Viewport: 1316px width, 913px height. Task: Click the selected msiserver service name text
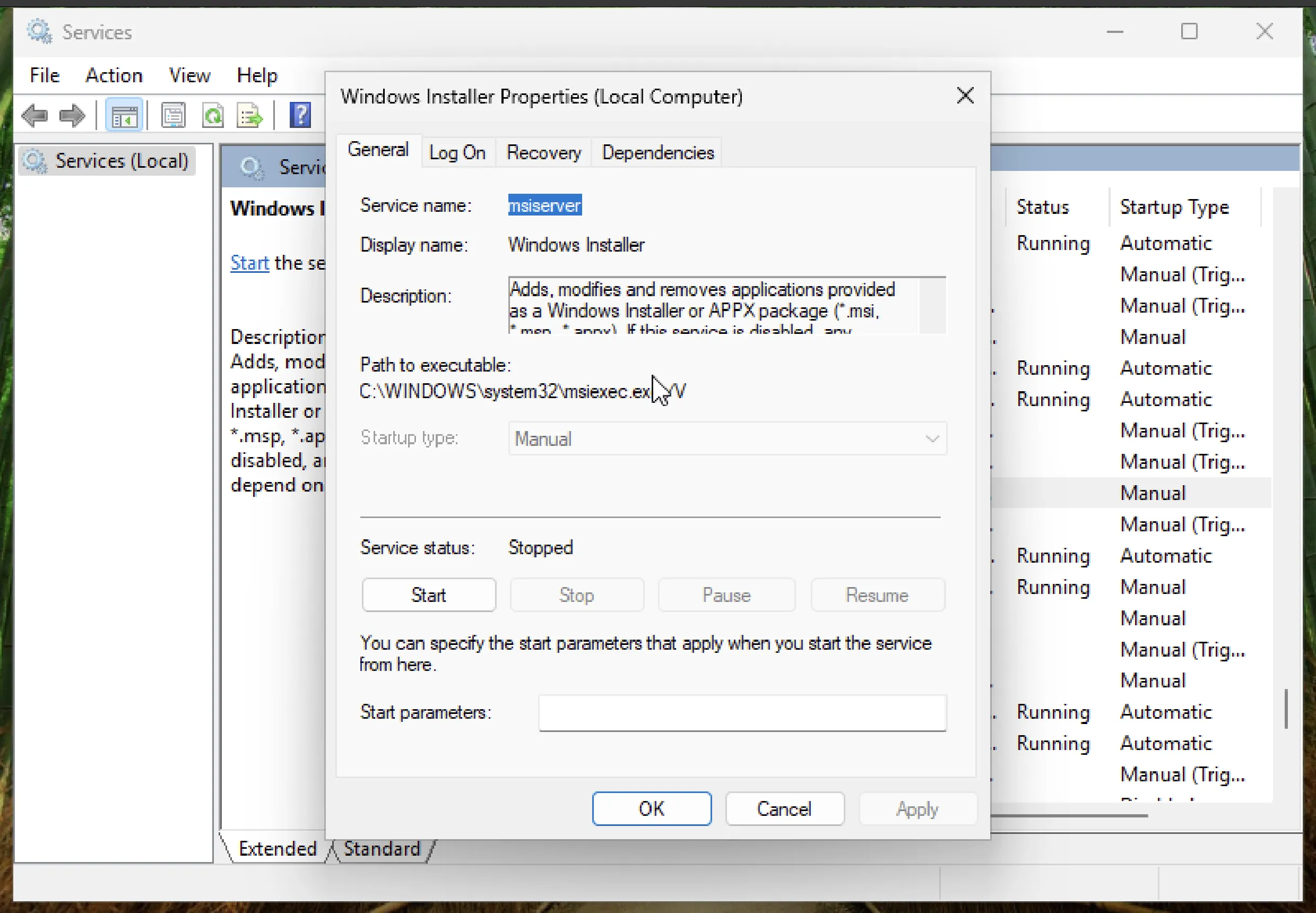click(545, 205)
